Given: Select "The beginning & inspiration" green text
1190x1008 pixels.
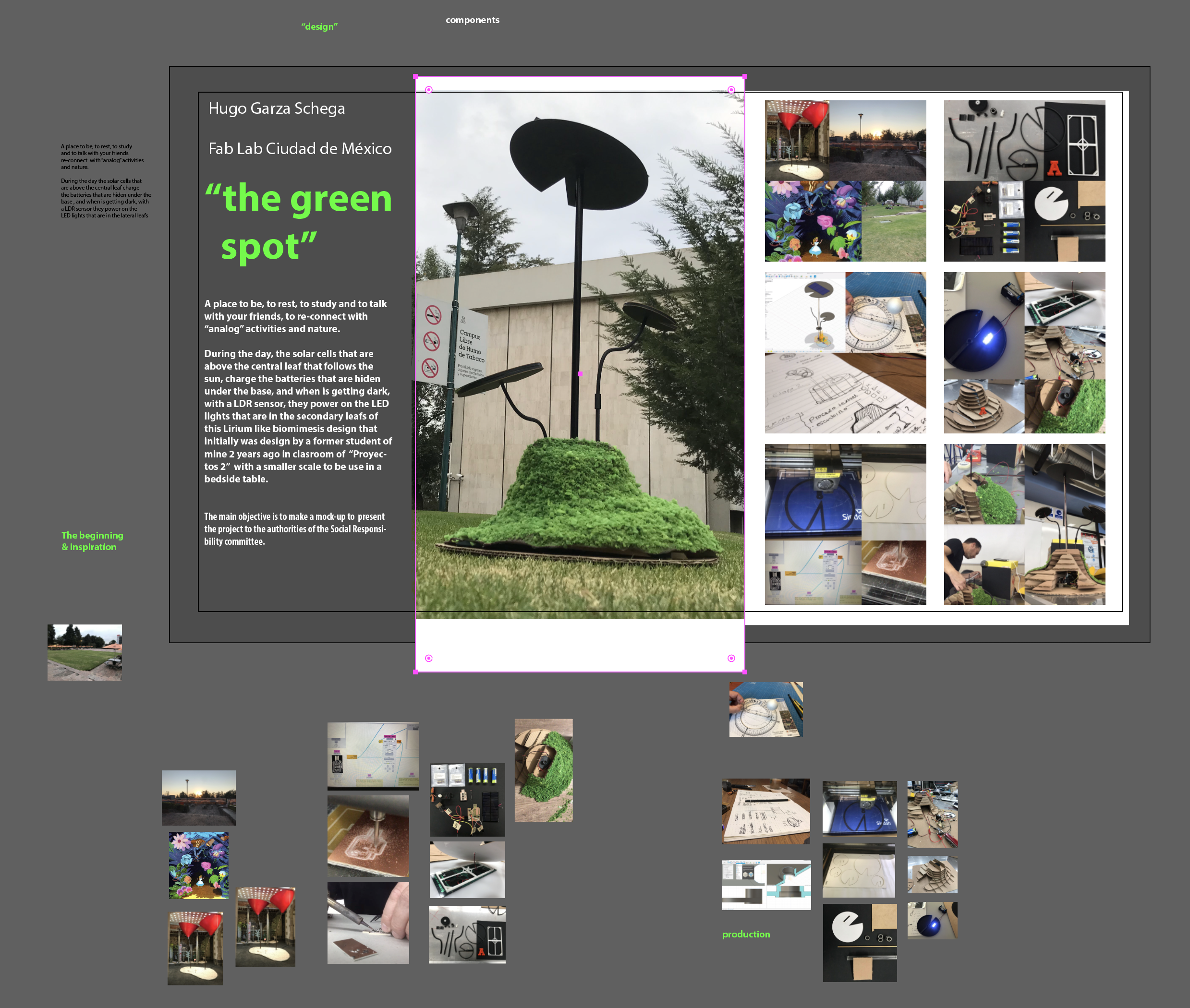Looking at the screenshot, I should (92, 540).
